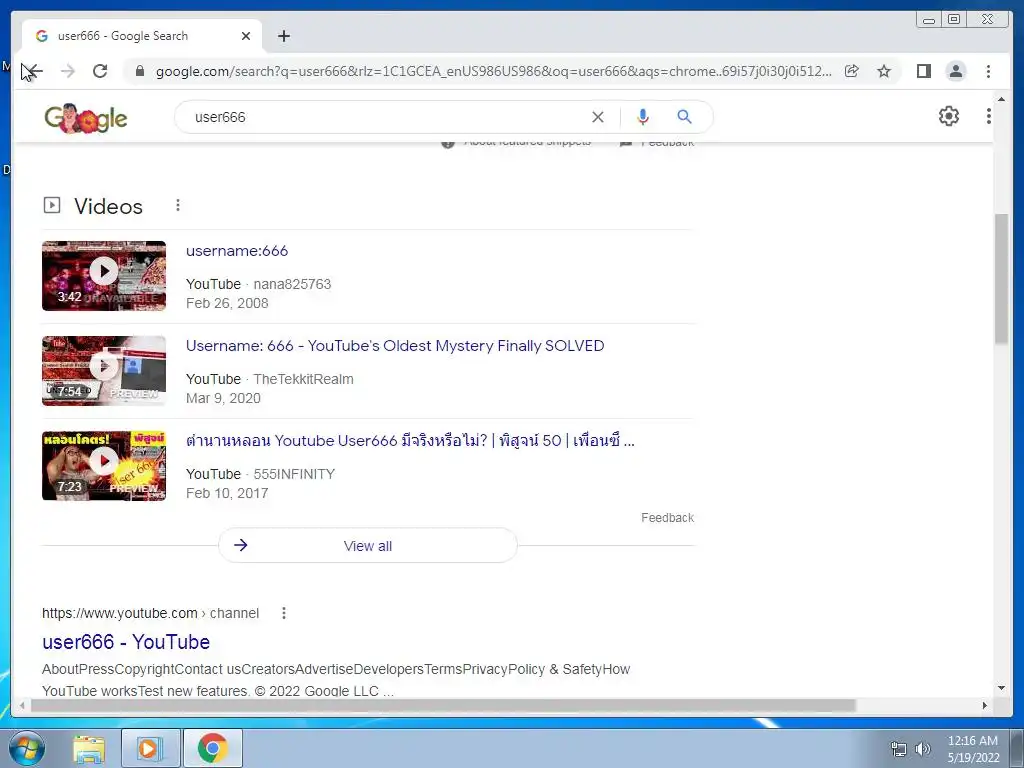Image resolution: width=1024 pixels, height=768 pixels.
Task: Open options dots next to youtube.com channel
Action: pyautogui.click(x=283, y=613)
